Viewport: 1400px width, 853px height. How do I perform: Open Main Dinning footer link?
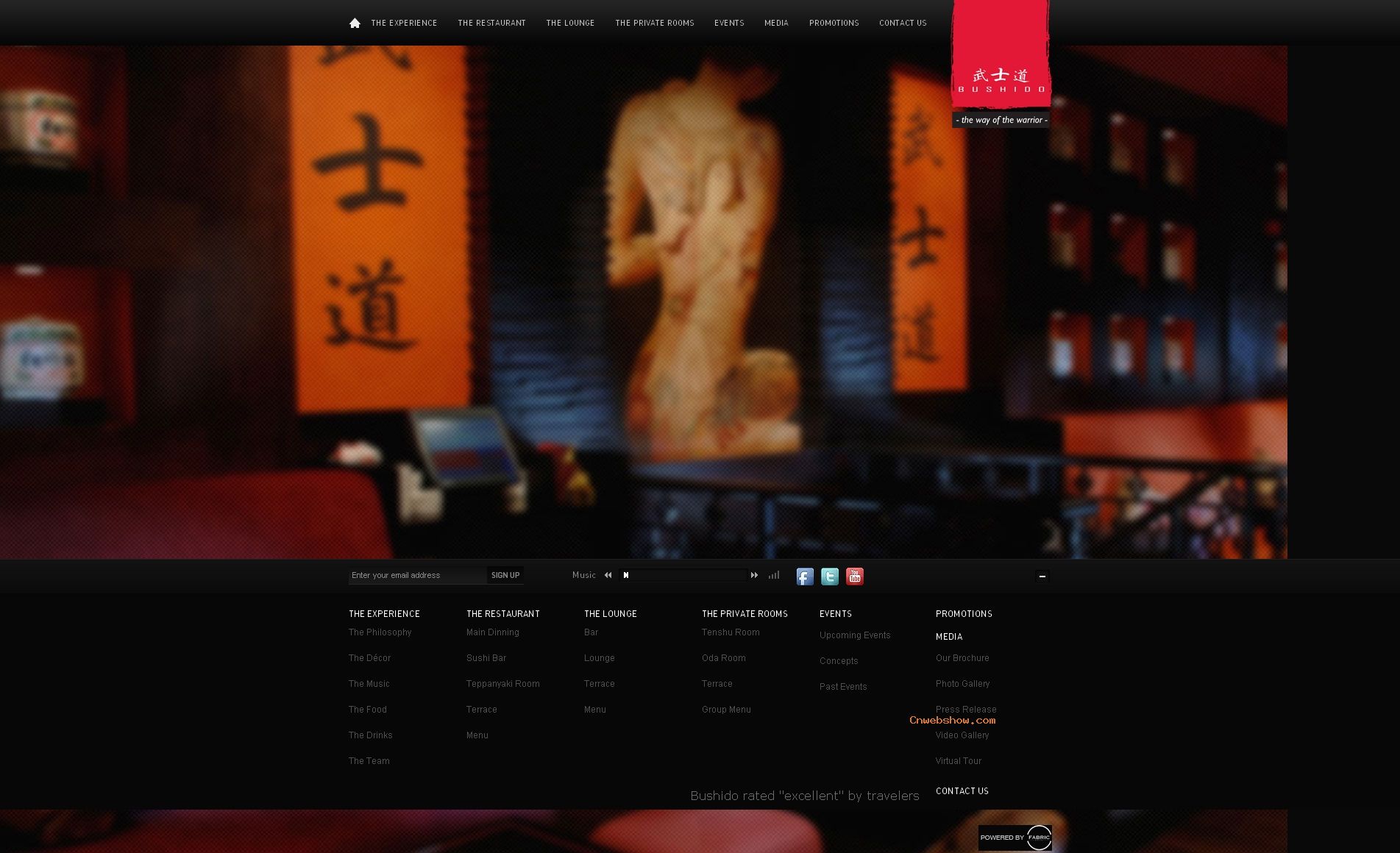[492, 632]
